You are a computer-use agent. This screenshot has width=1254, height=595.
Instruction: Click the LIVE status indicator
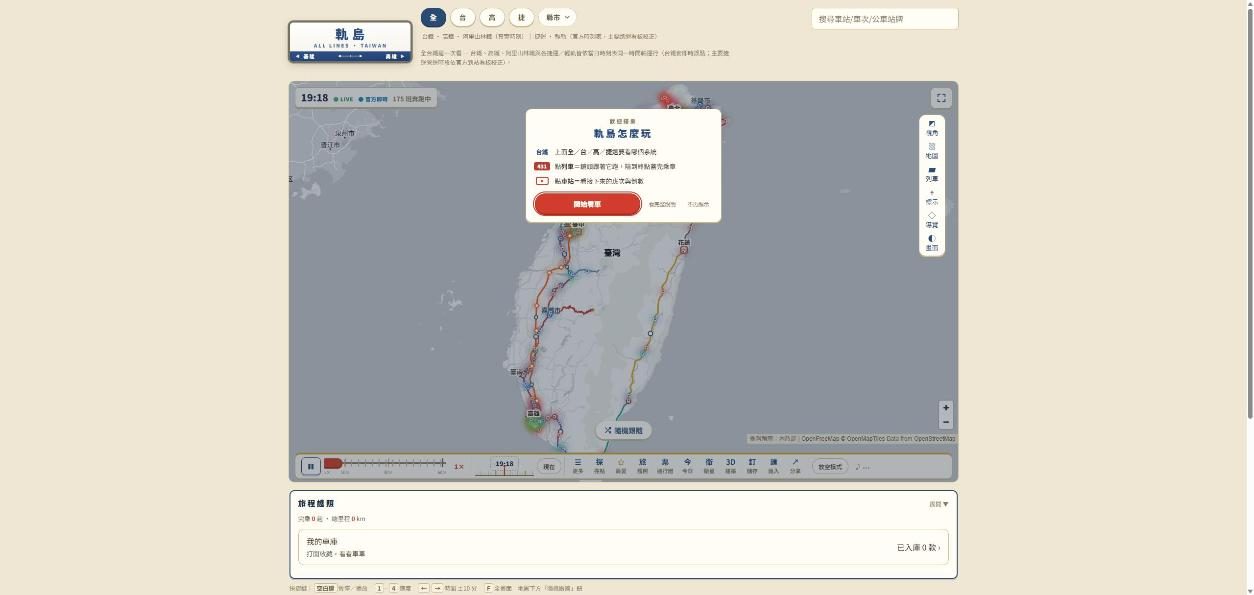(344, 99)
